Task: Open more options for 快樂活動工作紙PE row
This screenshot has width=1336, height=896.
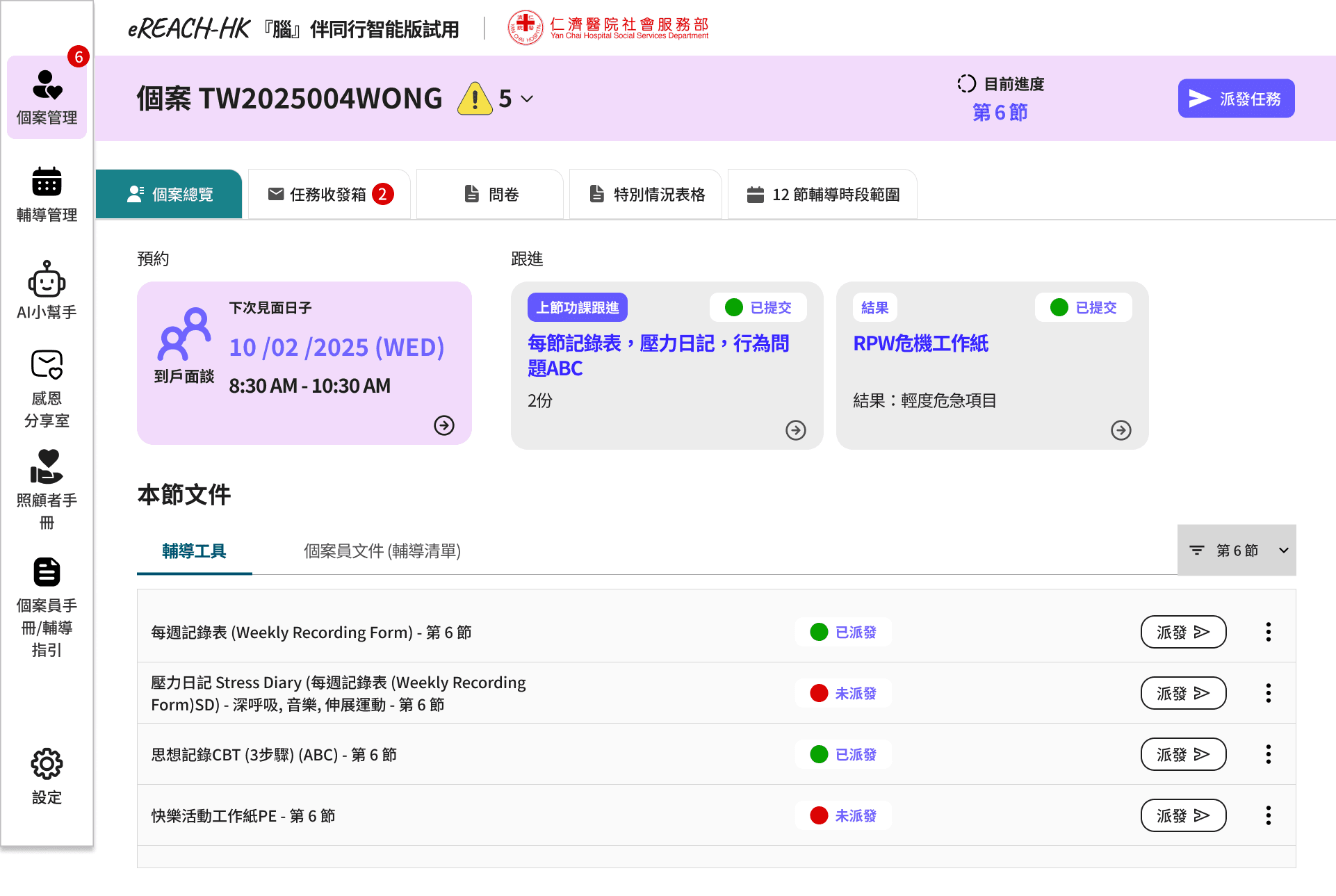Action: (x=1268, y=815)
